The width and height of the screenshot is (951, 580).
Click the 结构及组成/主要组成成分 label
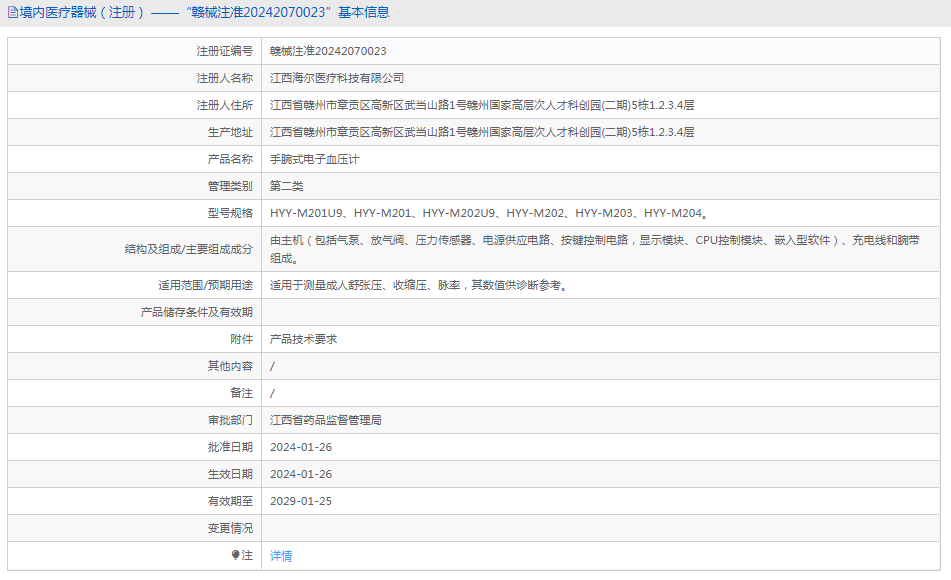(189, 249)
